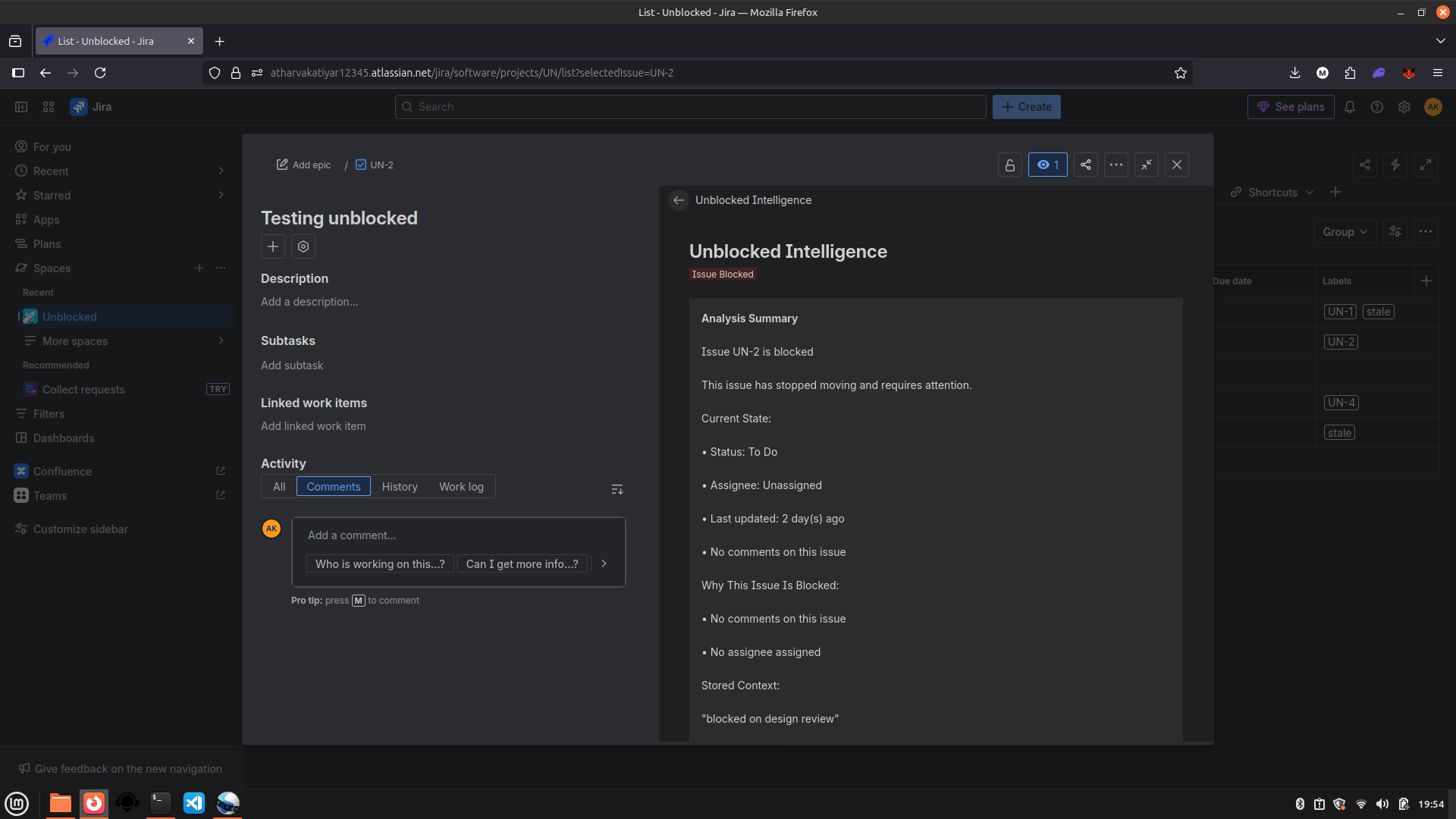Click the Create button
The width and height of the screenshot is (1456, 819).
pyautogui.click(x=1026, y=107)
